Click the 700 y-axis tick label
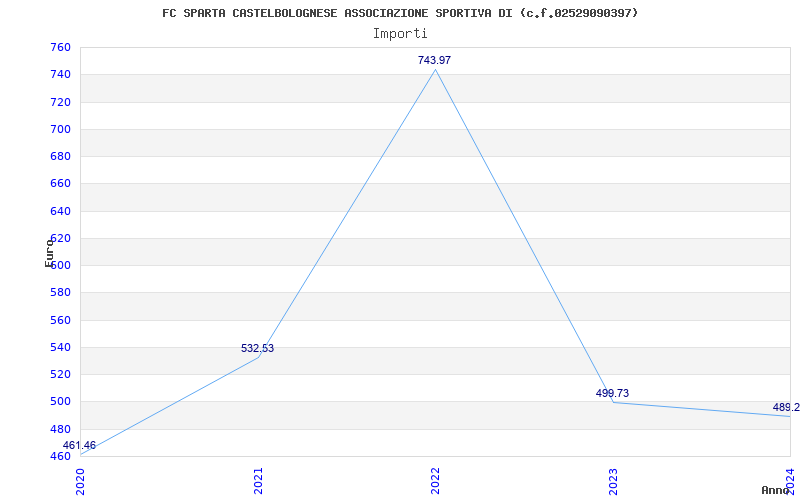800x500 pixels. (x=61, y=129)
